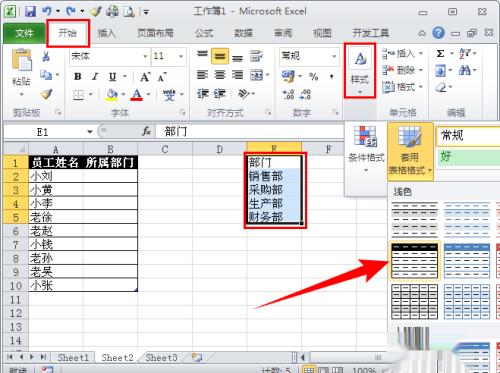
Task: Click the Merge and Center icon
Action: [x=257, y=75]
